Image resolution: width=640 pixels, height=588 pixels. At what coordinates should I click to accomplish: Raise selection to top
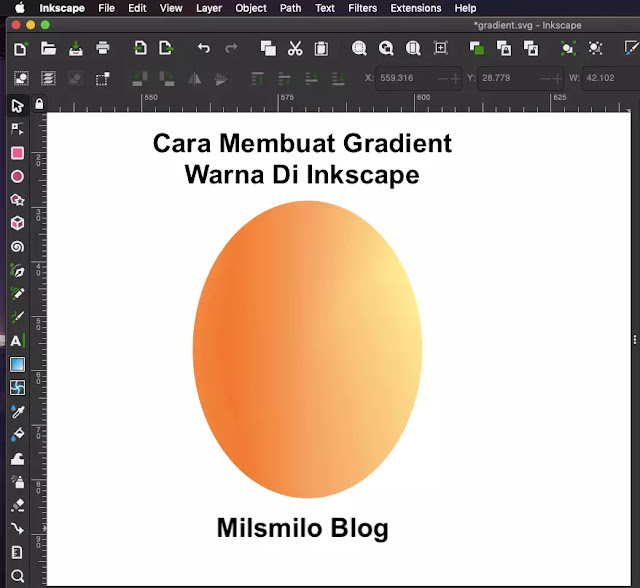point(257,78)
